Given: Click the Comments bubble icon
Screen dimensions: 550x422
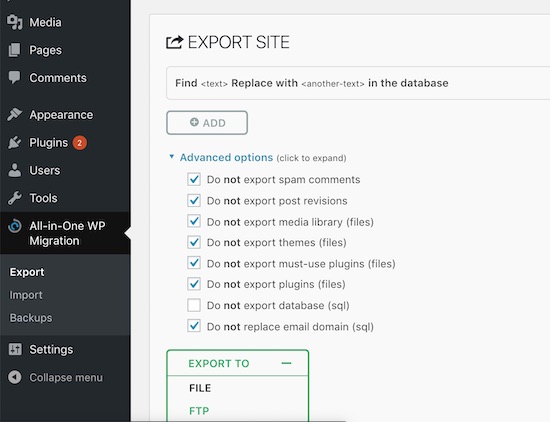Looking at the screenshot, I should tap(15, 78).
